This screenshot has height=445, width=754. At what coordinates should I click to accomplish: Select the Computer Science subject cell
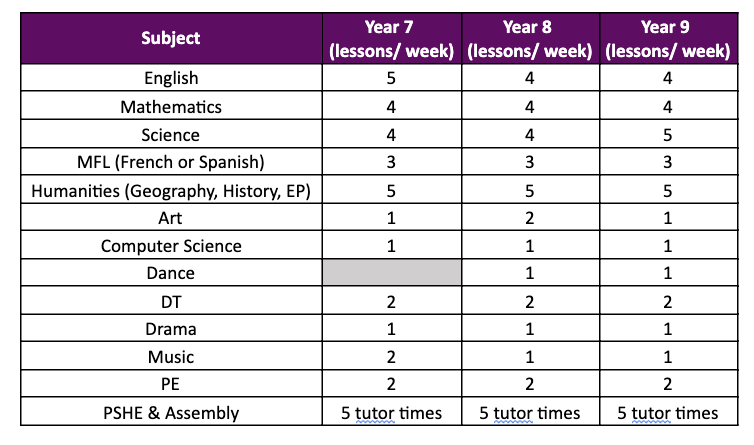(x=171, y=245)
